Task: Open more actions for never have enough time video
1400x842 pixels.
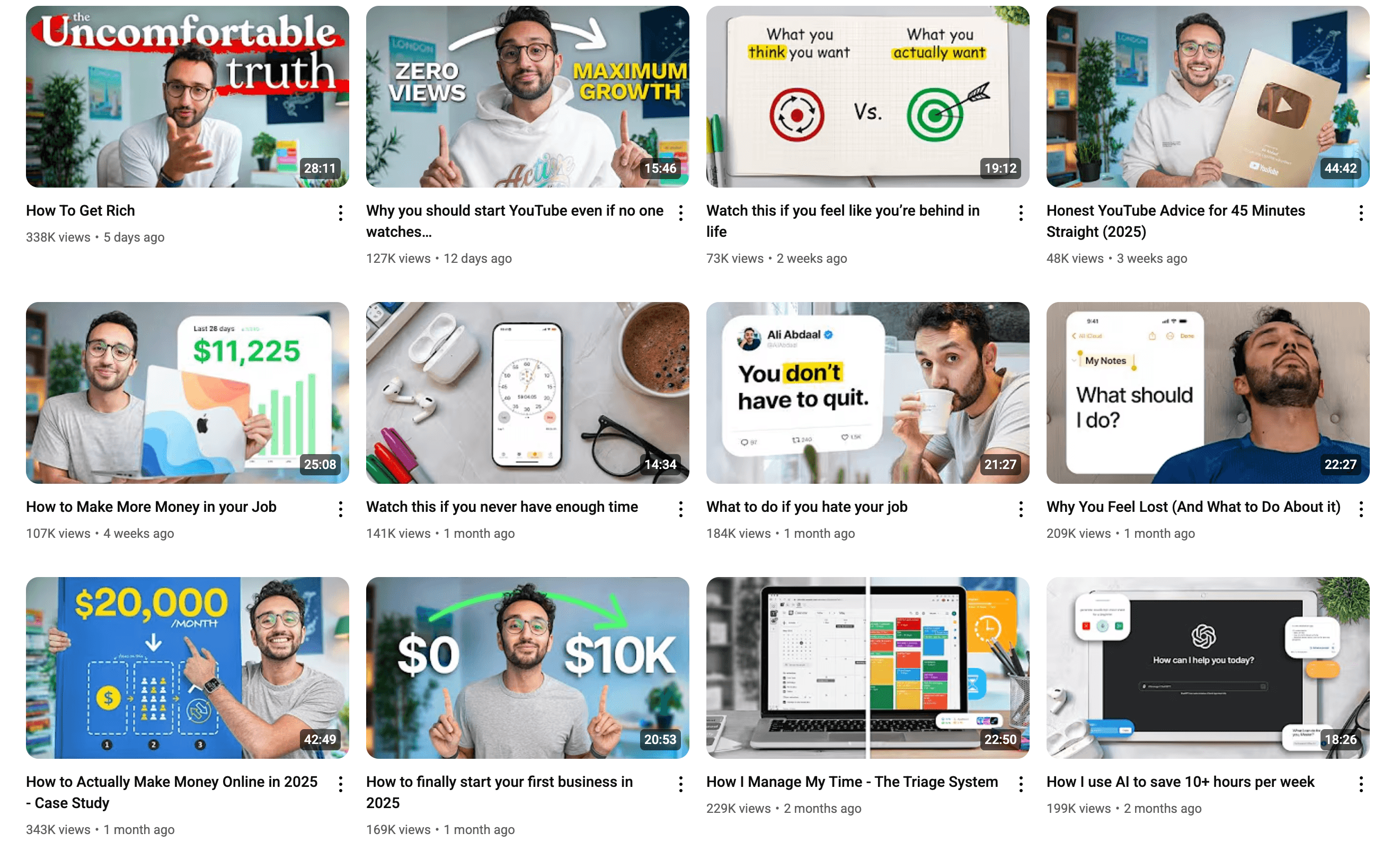Action: click(681, 509)
